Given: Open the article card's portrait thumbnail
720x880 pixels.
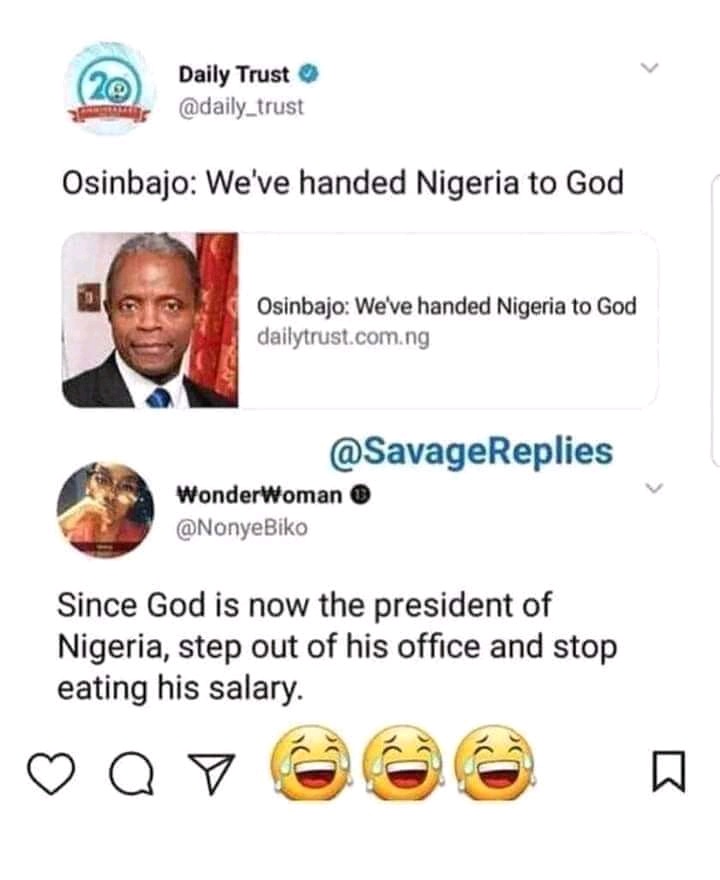Looking at the screenshot, I should tap(150, 320).
